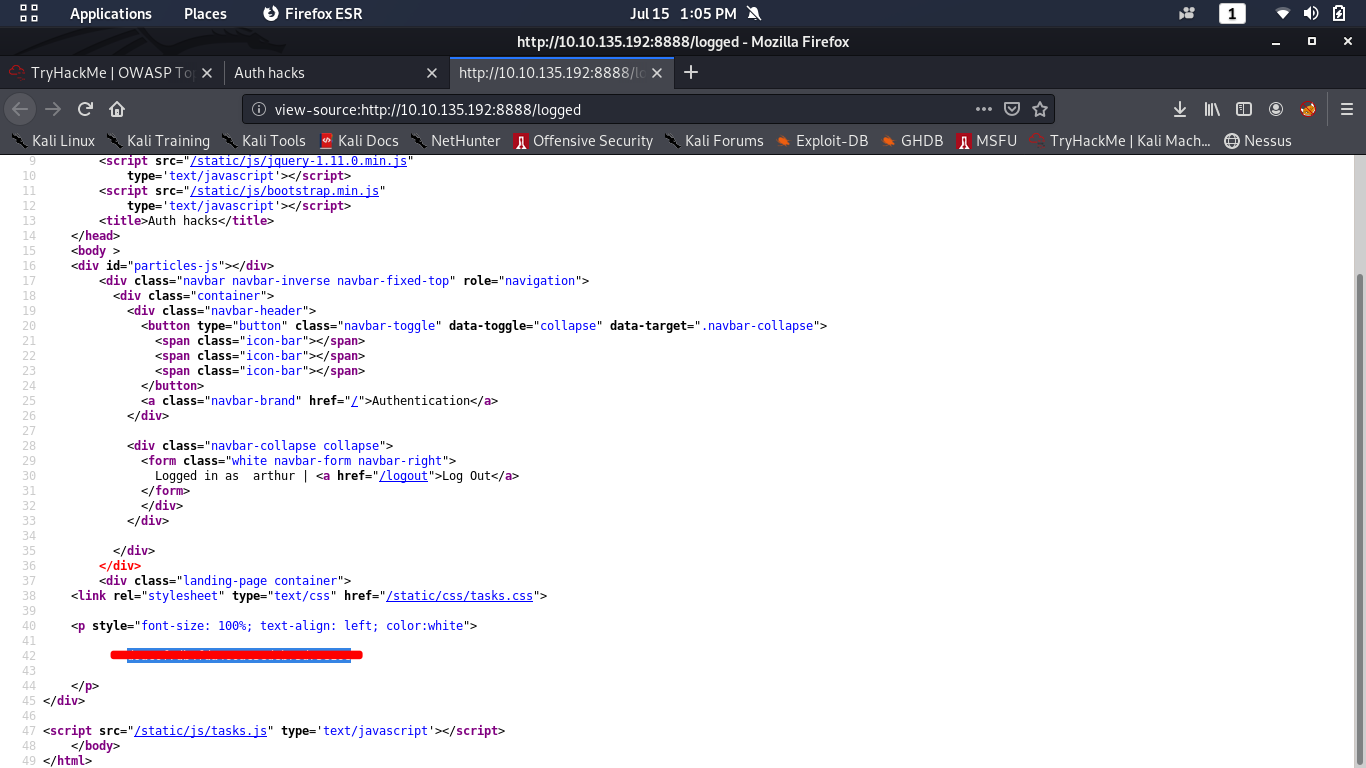Open the Downloads panel arrow
1366x768 pixels.
point(1180,109)
